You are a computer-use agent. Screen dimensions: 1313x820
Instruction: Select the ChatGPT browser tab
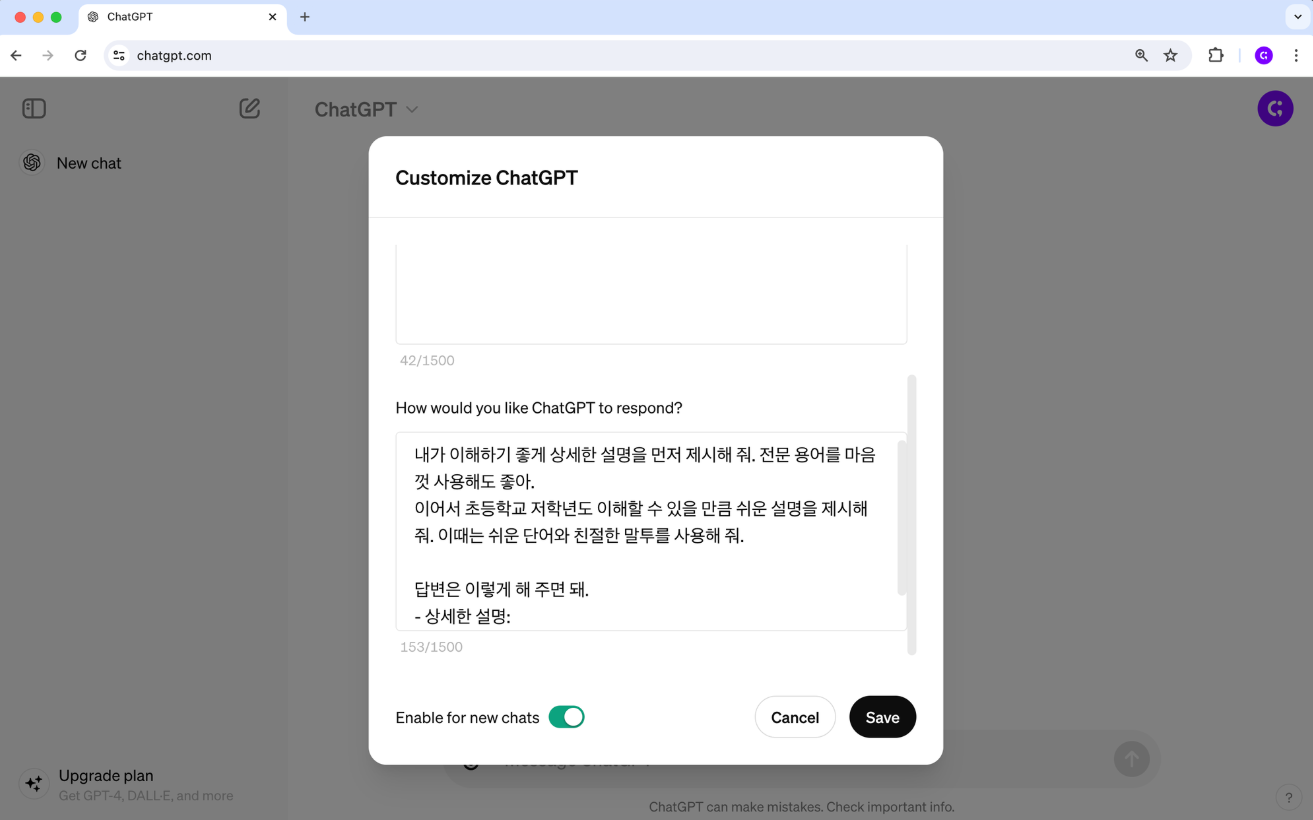point(180,17)
